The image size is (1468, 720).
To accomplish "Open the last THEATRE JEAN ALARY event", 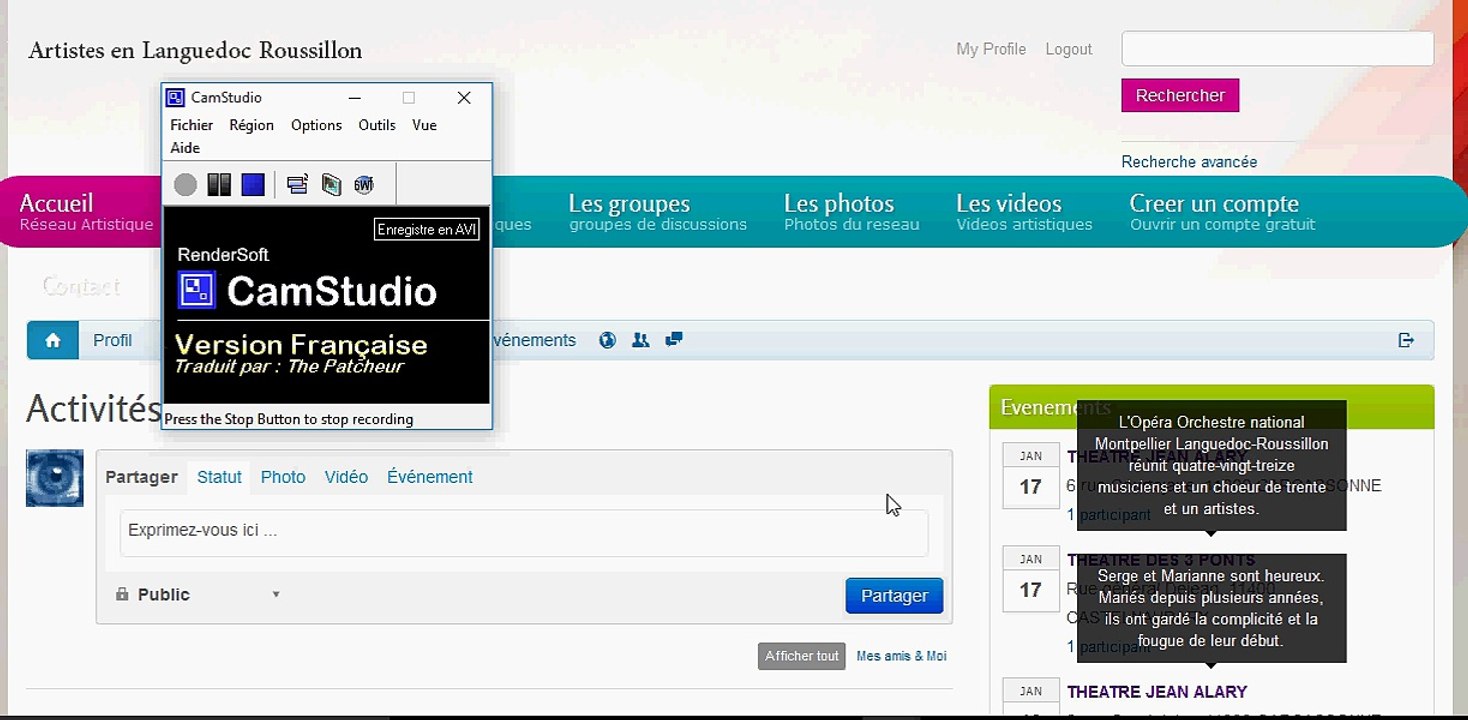I will pyautogui.click(x=1157, y=692).
